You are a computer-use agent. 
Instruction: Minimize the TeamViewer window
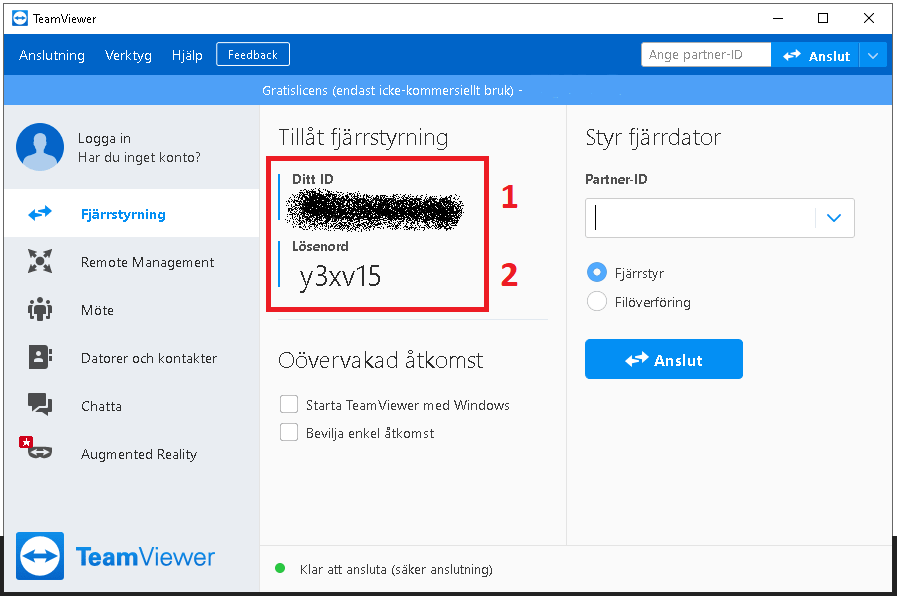click(778, 18)
